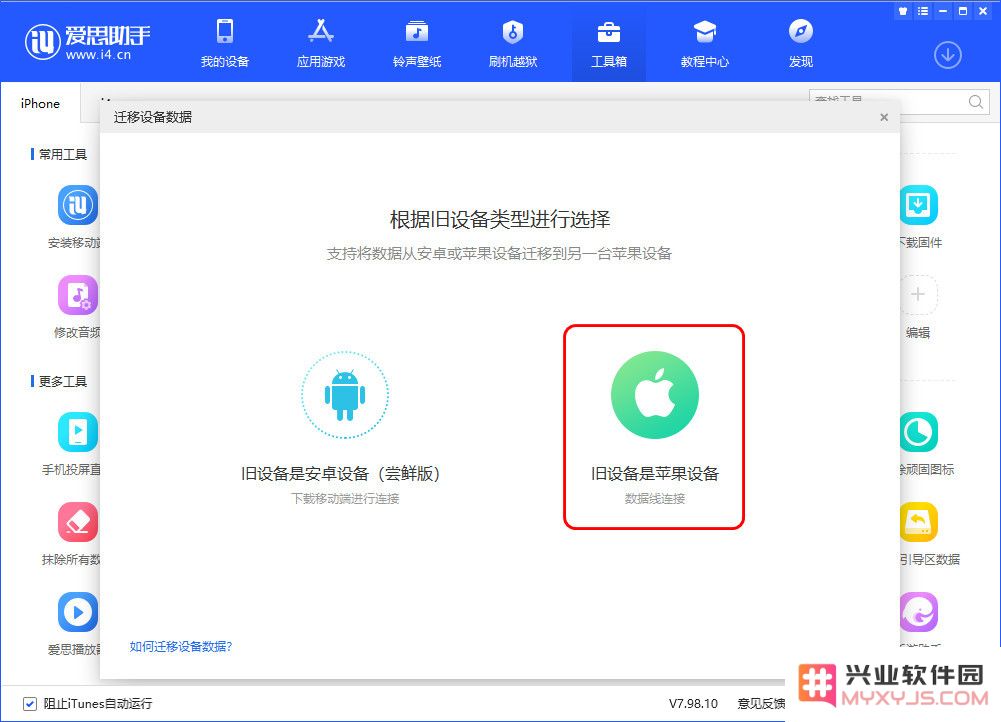Open 如何迁移设备数据 help link
Image resolution: width=1001 pixels, height=722 pixels.
click(181, 647)
